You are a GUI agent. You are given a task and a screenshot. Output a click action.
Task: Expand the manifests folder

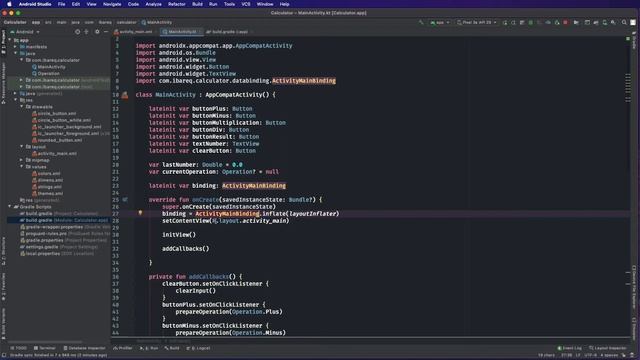click(x=16, y=47)
